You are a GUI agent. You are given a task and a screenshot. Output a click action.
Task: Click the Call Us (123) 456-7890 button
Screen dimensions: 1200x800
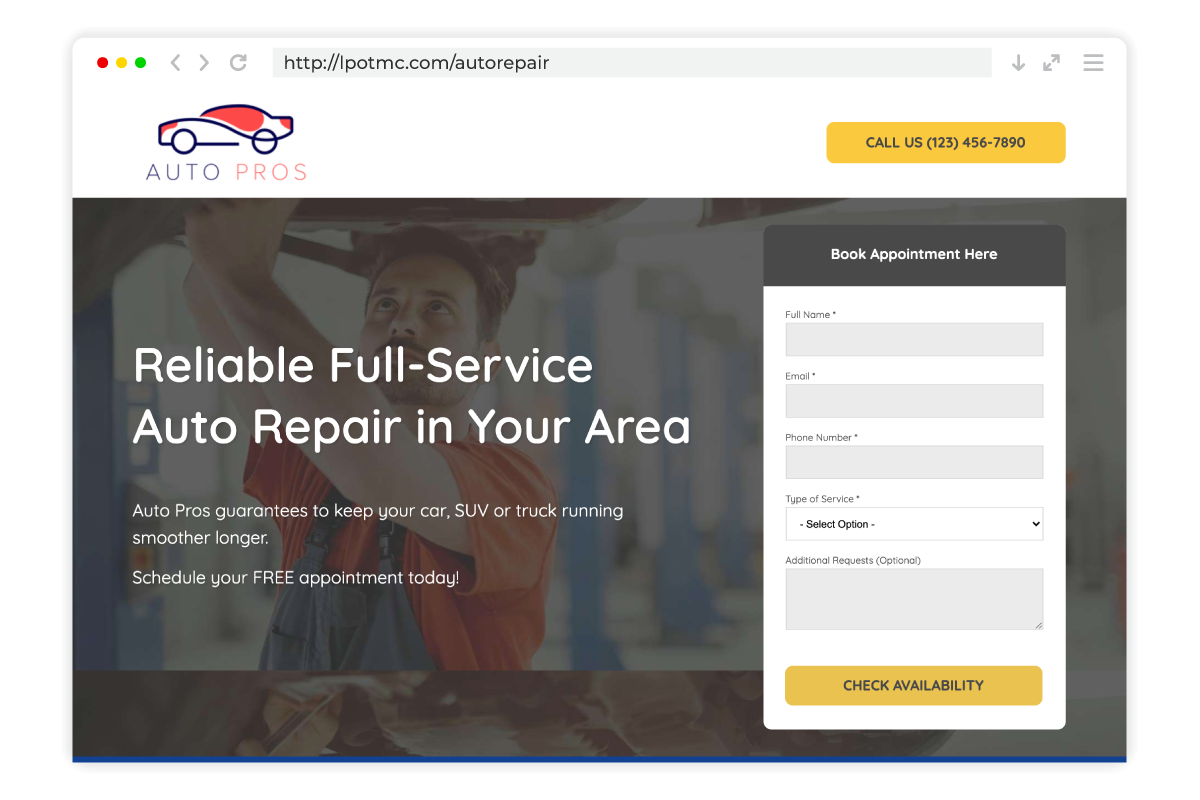[946, 142]
